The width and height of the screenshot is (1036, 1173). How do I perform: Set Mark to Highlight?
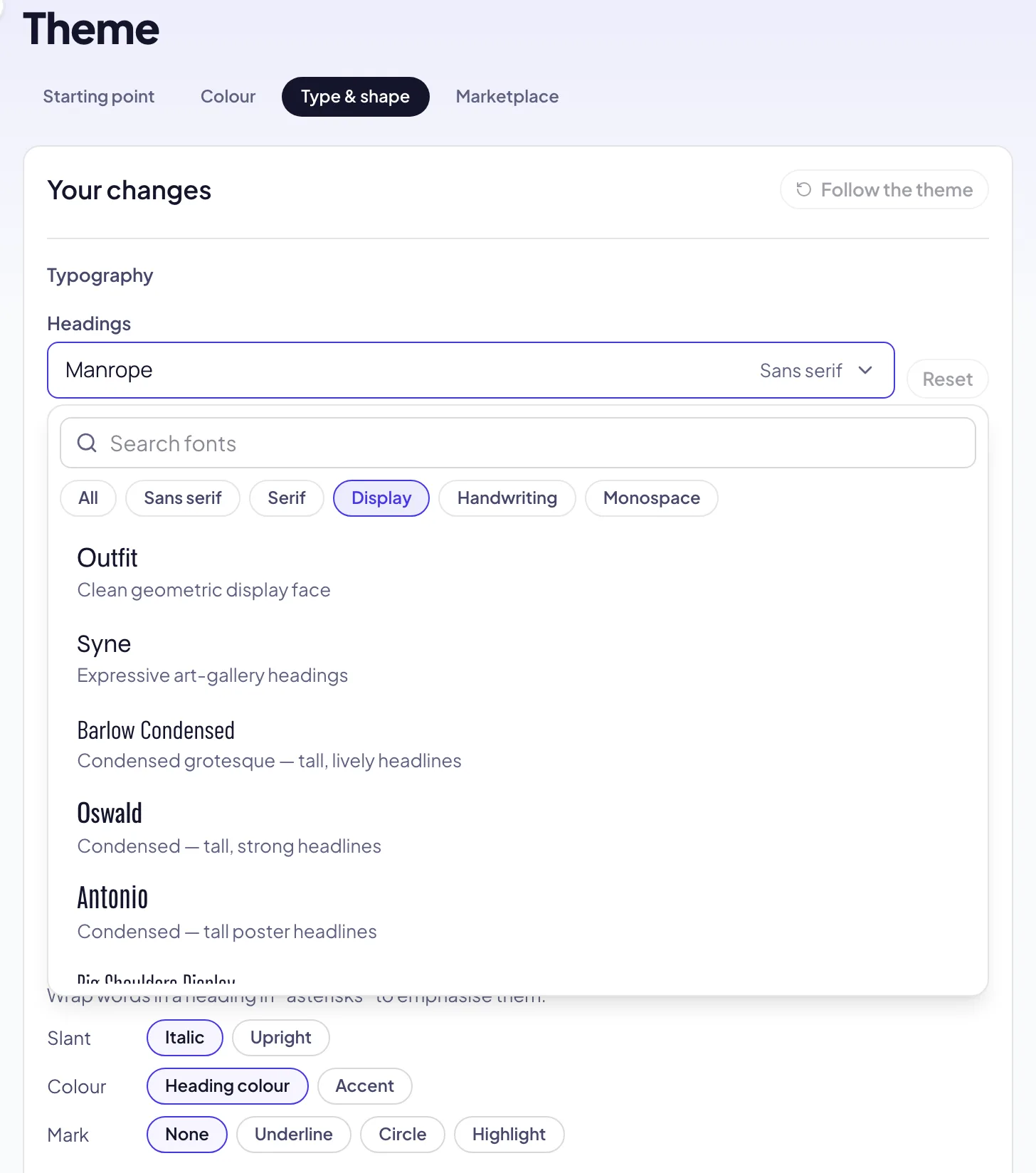click(x=509, y=1135)
